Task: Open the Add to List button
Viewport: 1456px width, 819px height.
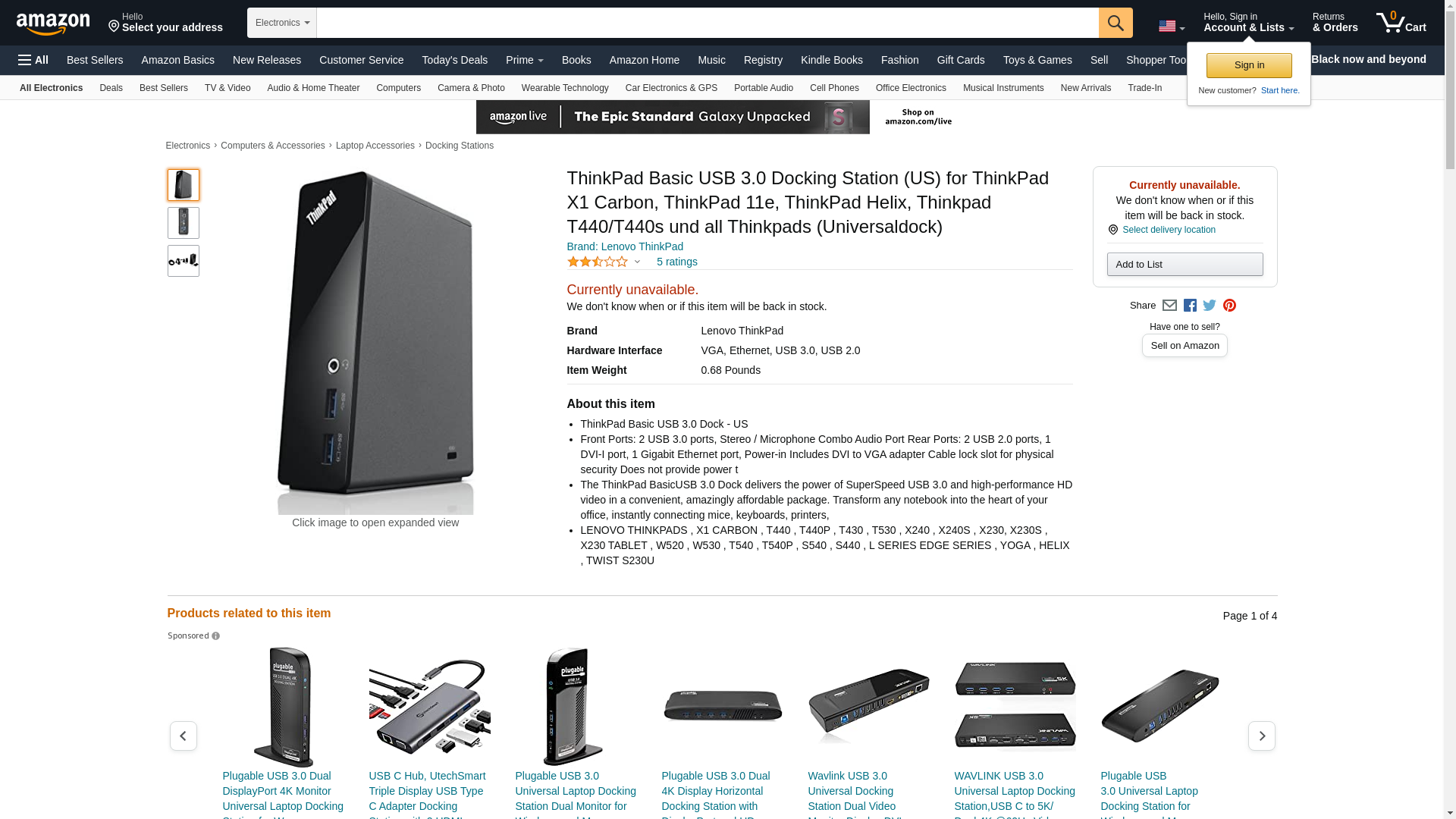Action: (x=1185, y=264)
